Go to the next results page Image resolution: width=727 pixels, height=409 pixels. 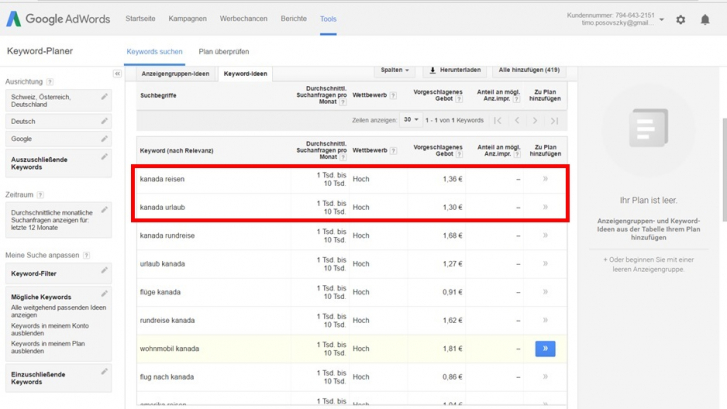535,121
